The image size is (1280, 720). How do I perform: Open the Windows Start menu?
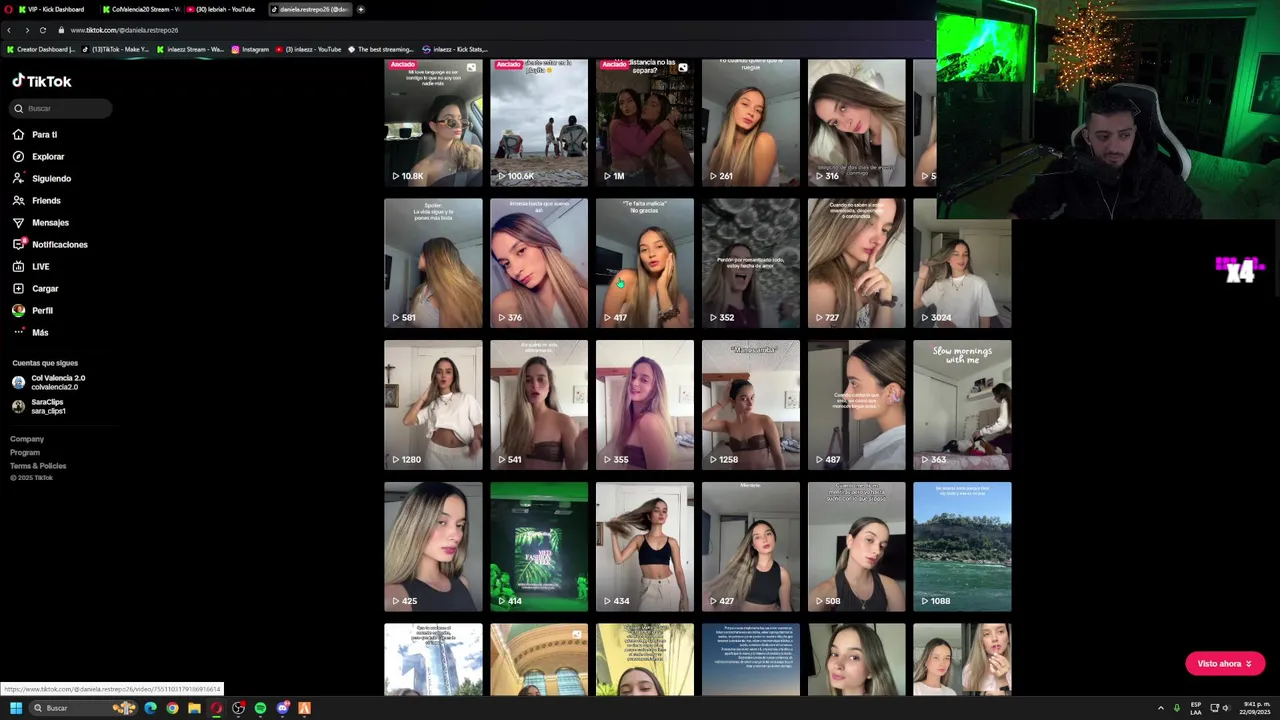coord(16,708)
